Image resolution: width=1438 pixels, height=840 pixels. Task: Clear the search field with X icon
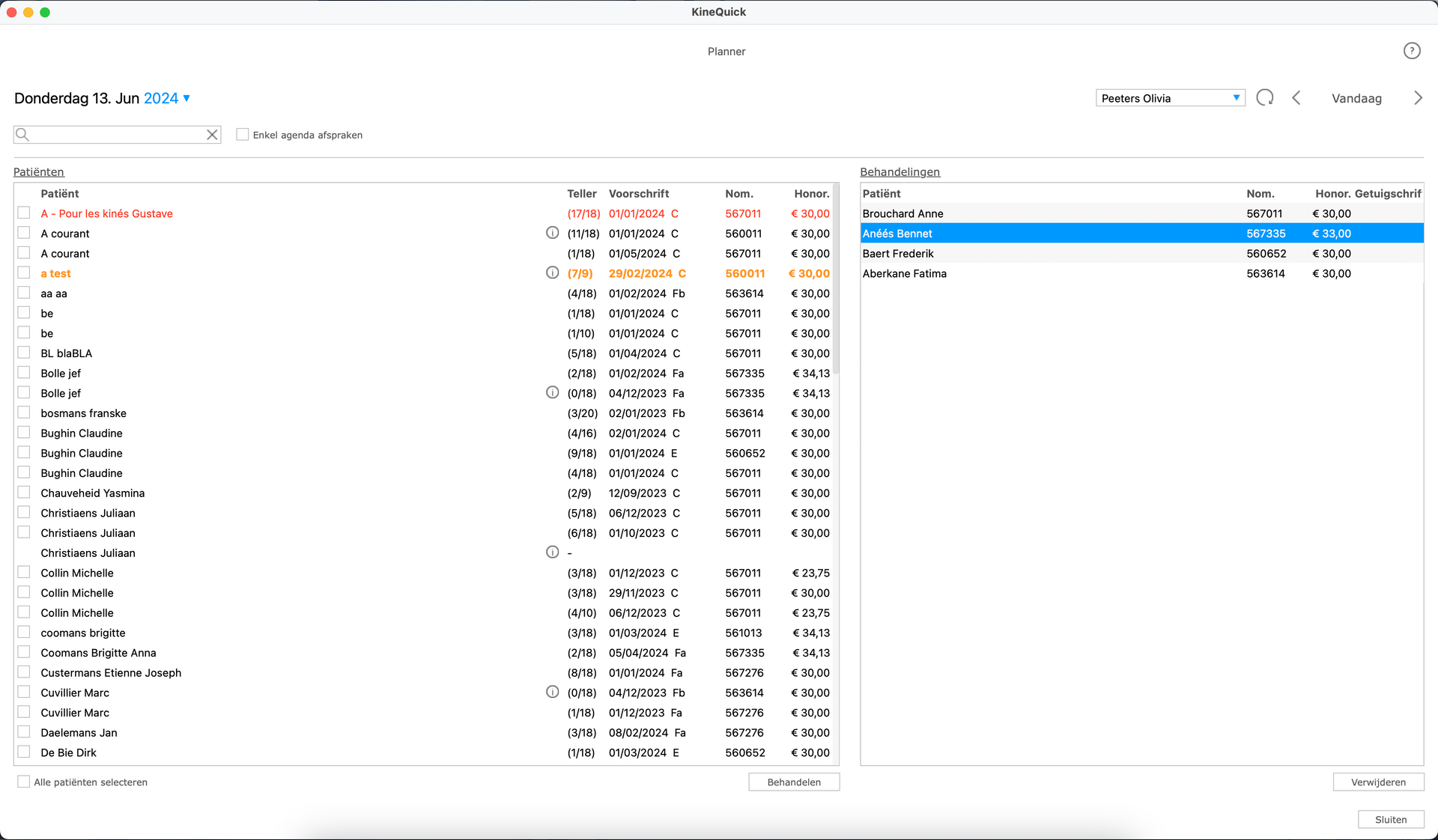click(212, 135)
